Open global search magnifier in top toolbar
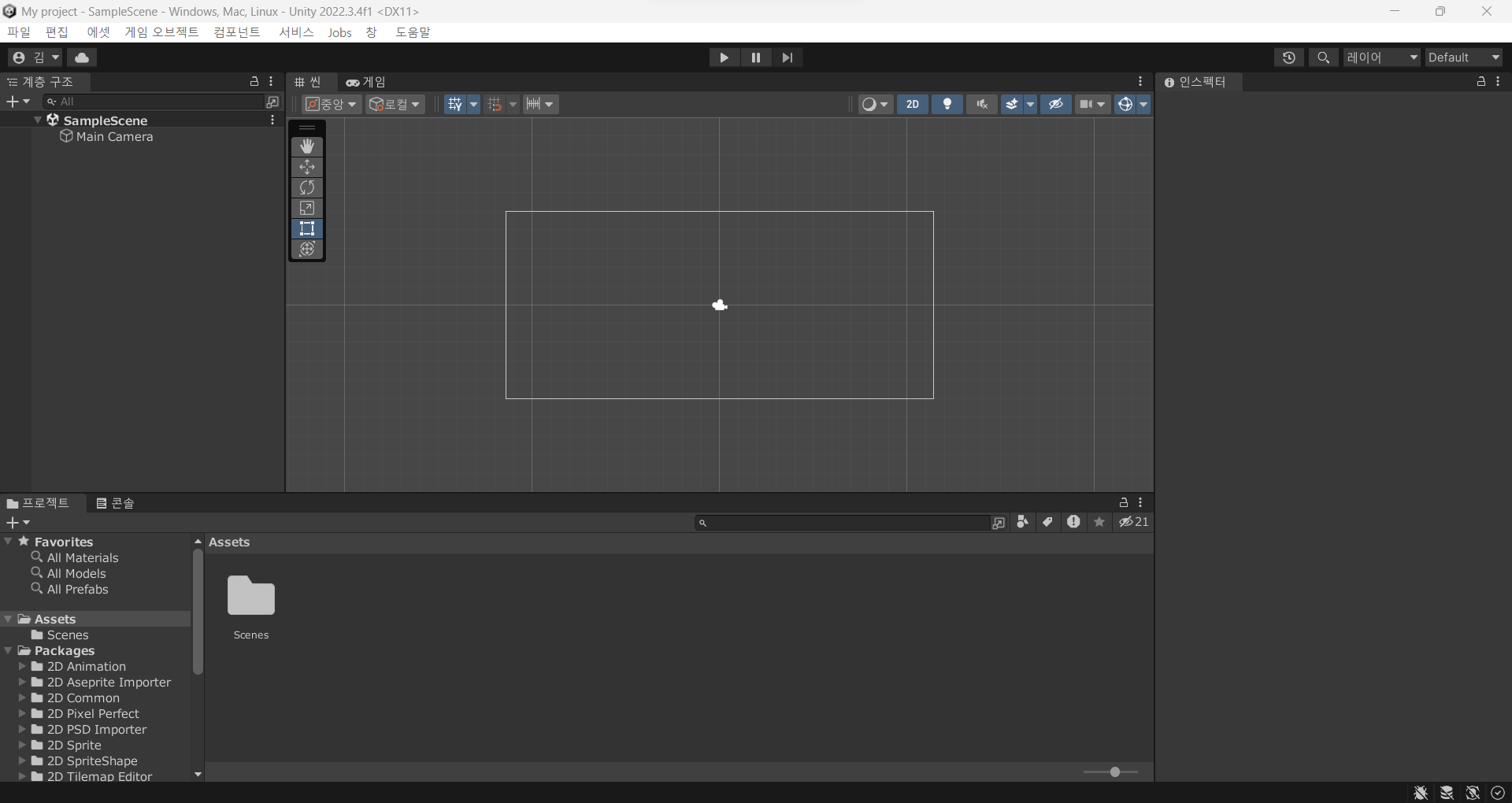 click(1323, 57)
